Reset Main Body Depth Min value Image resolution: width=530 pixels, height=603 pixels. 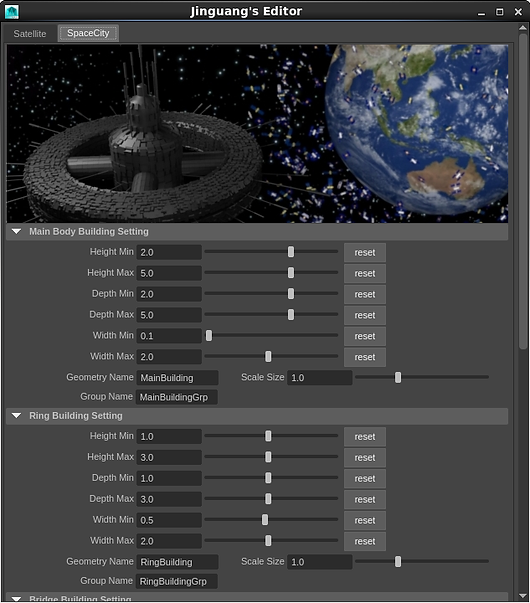(365, 294)
